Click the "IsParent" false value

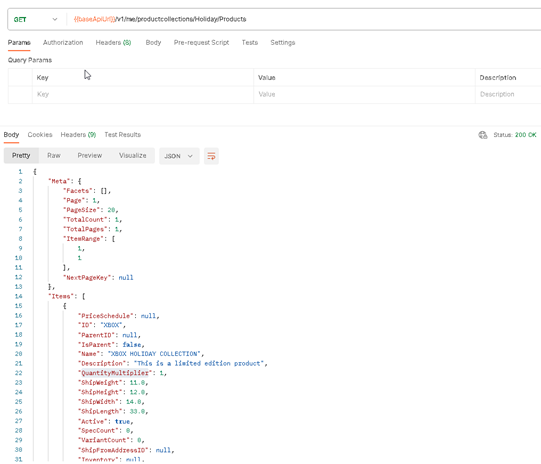click(x=132, y=345)
